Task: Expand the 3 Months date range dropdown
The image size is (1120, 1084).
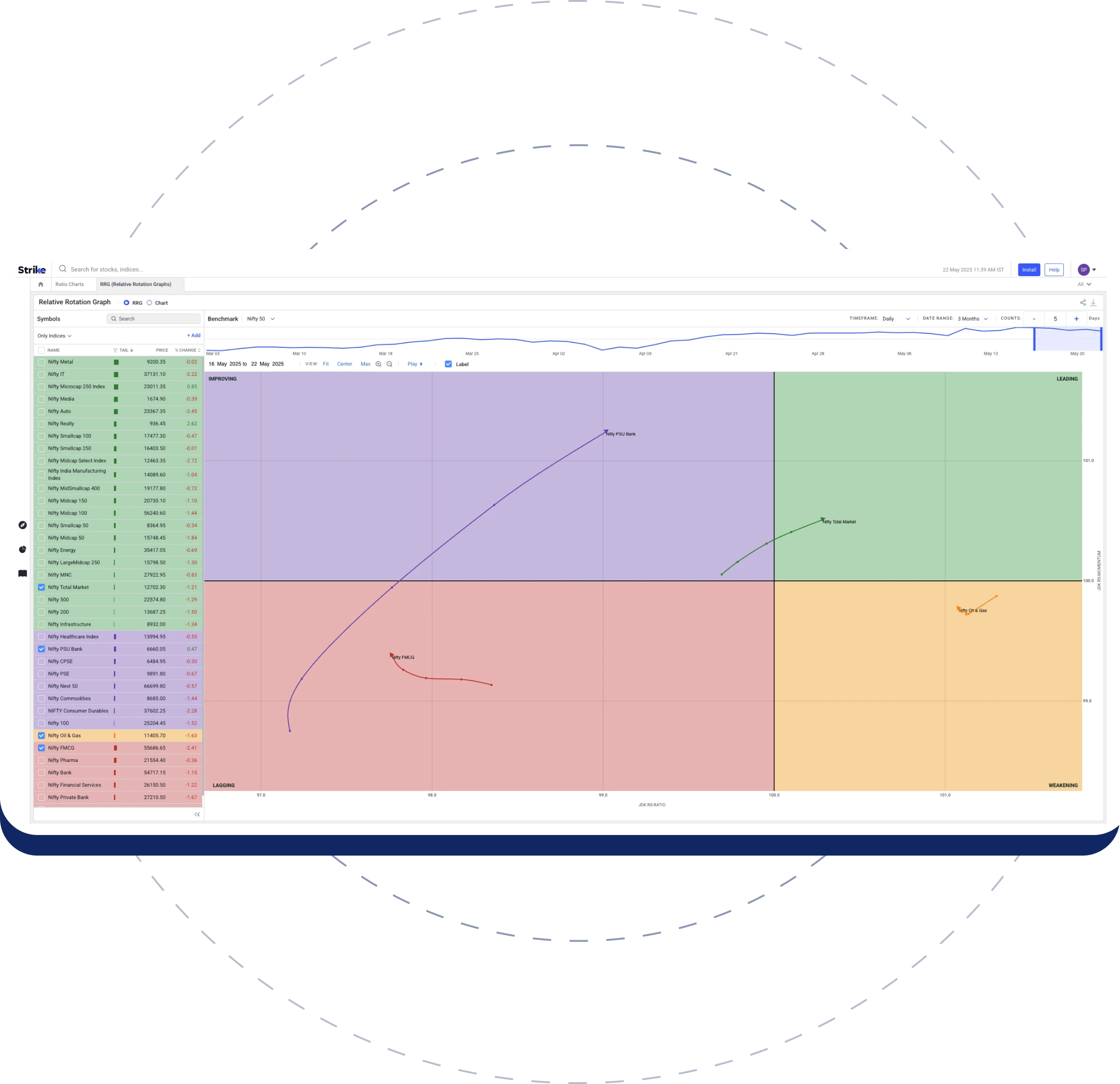Action: click(x=972, y=319)
